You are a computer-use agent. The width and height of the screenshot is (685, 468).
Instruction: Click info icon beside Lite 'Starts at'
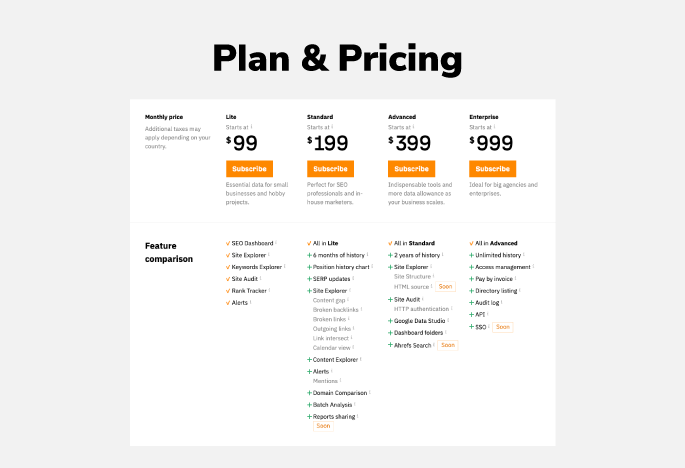tap(251, 126)
